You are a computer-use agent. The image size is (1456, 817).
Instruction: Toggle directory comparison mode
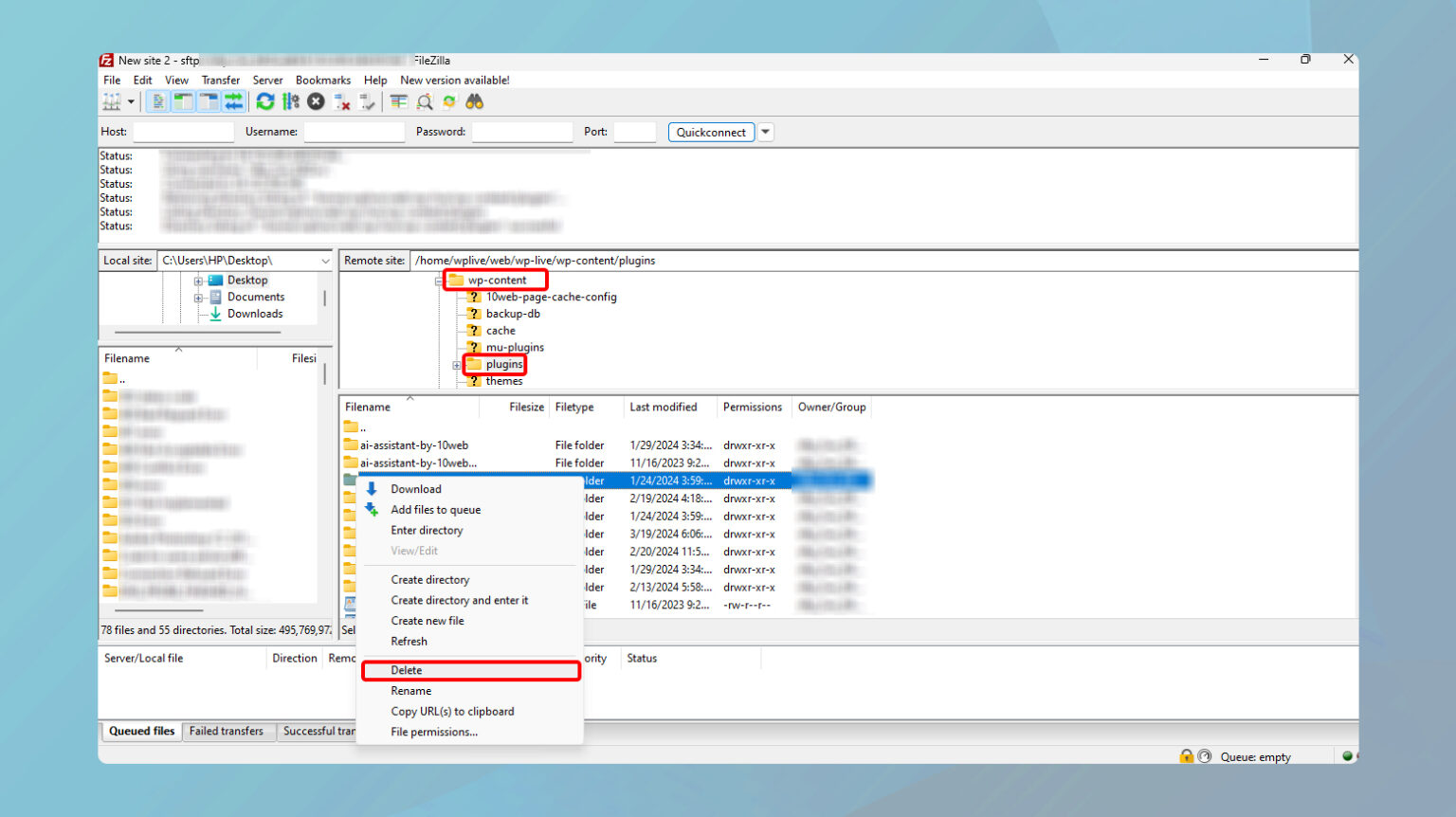[424, 101]
